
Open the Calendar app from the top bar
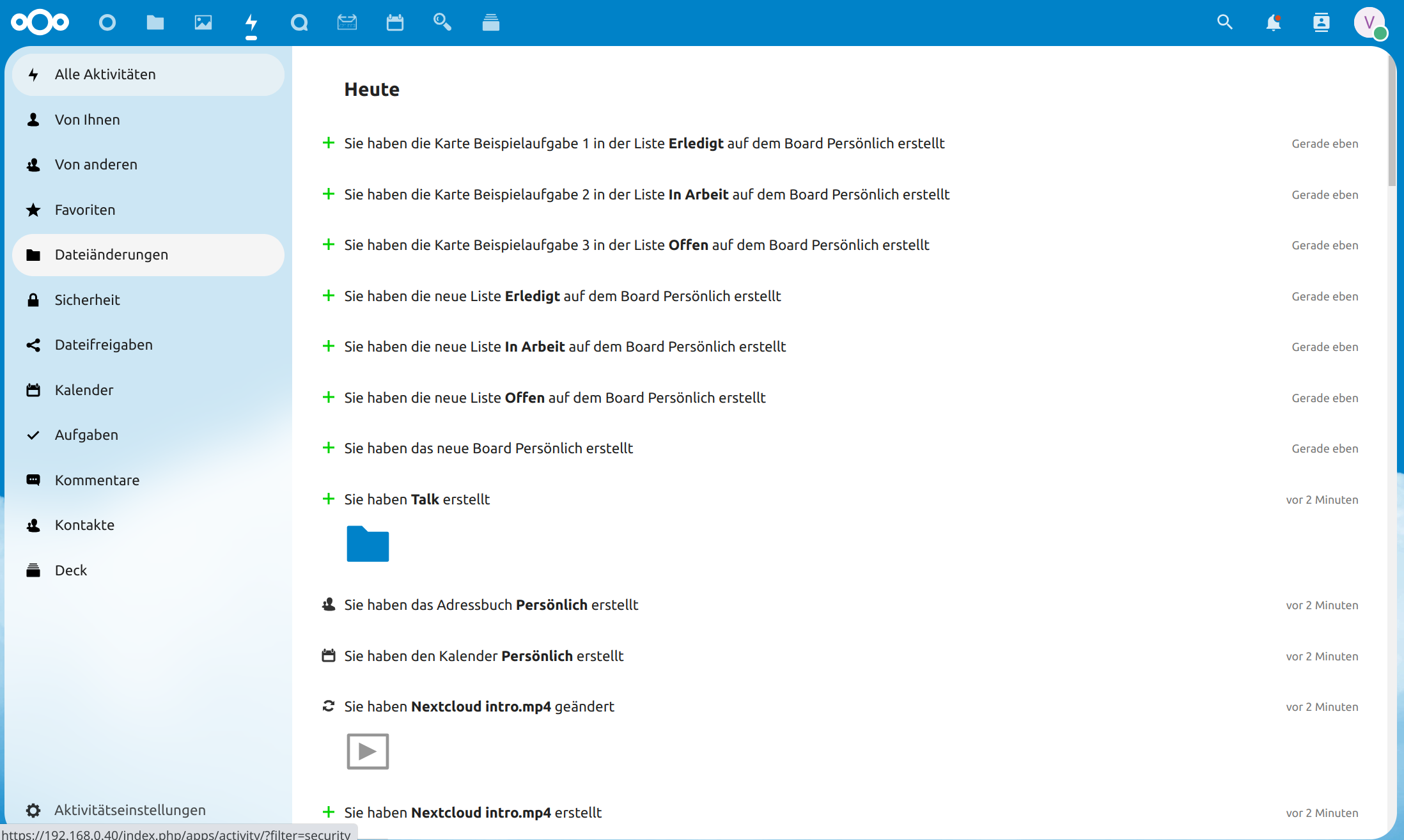point(395,22)
